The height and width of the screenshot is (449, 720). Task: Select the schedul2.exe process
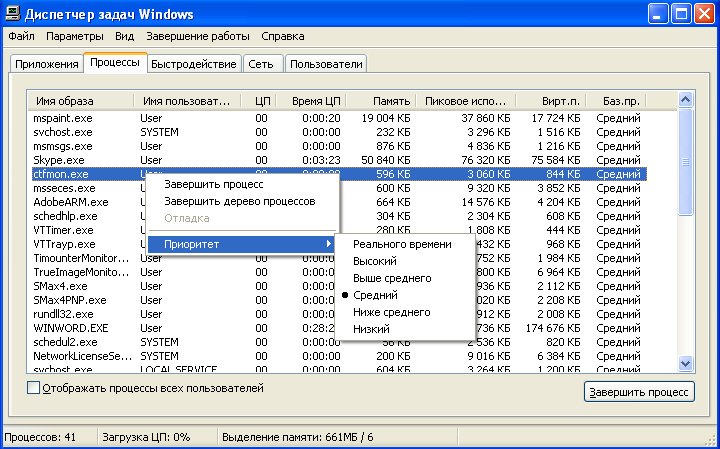pos(65,342)
